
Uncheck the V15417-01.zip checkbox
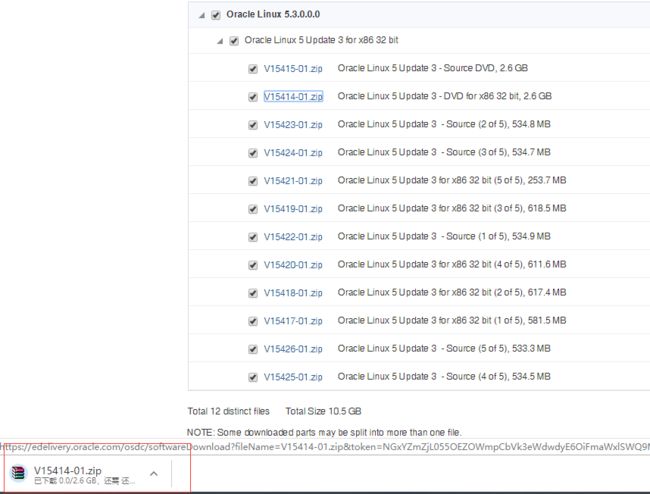[252, 321]
